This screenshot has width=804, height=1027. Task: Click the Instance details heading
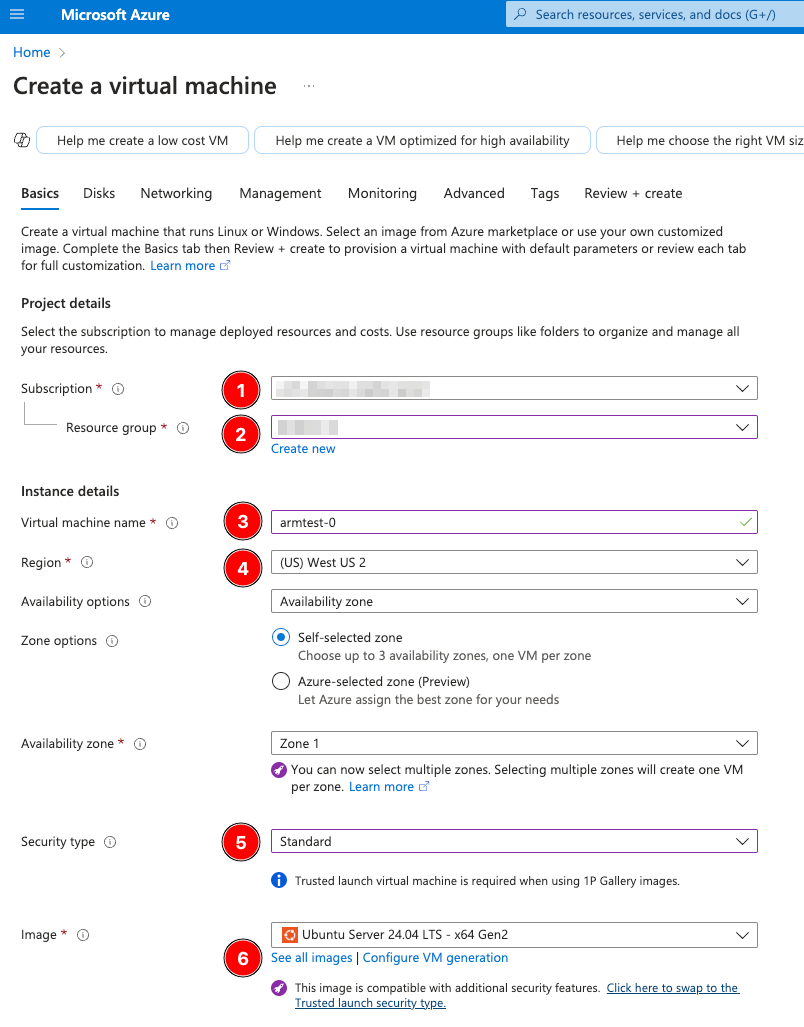(x=70, y=491)
